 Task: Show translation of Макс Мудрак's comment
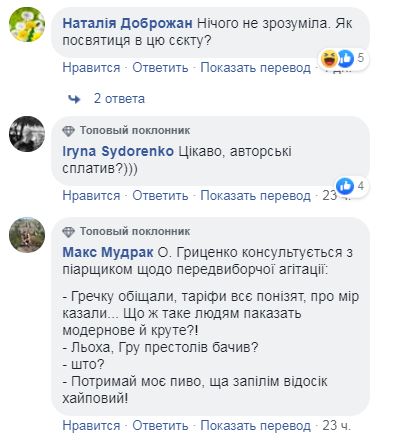point(255,425)
